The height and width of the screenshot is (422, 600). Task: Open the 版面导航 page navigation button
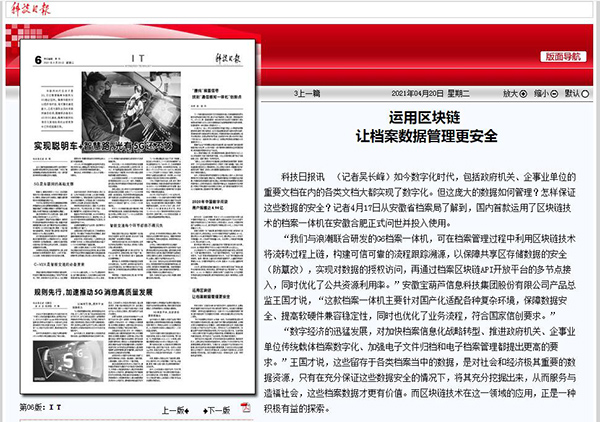[563, 57]
